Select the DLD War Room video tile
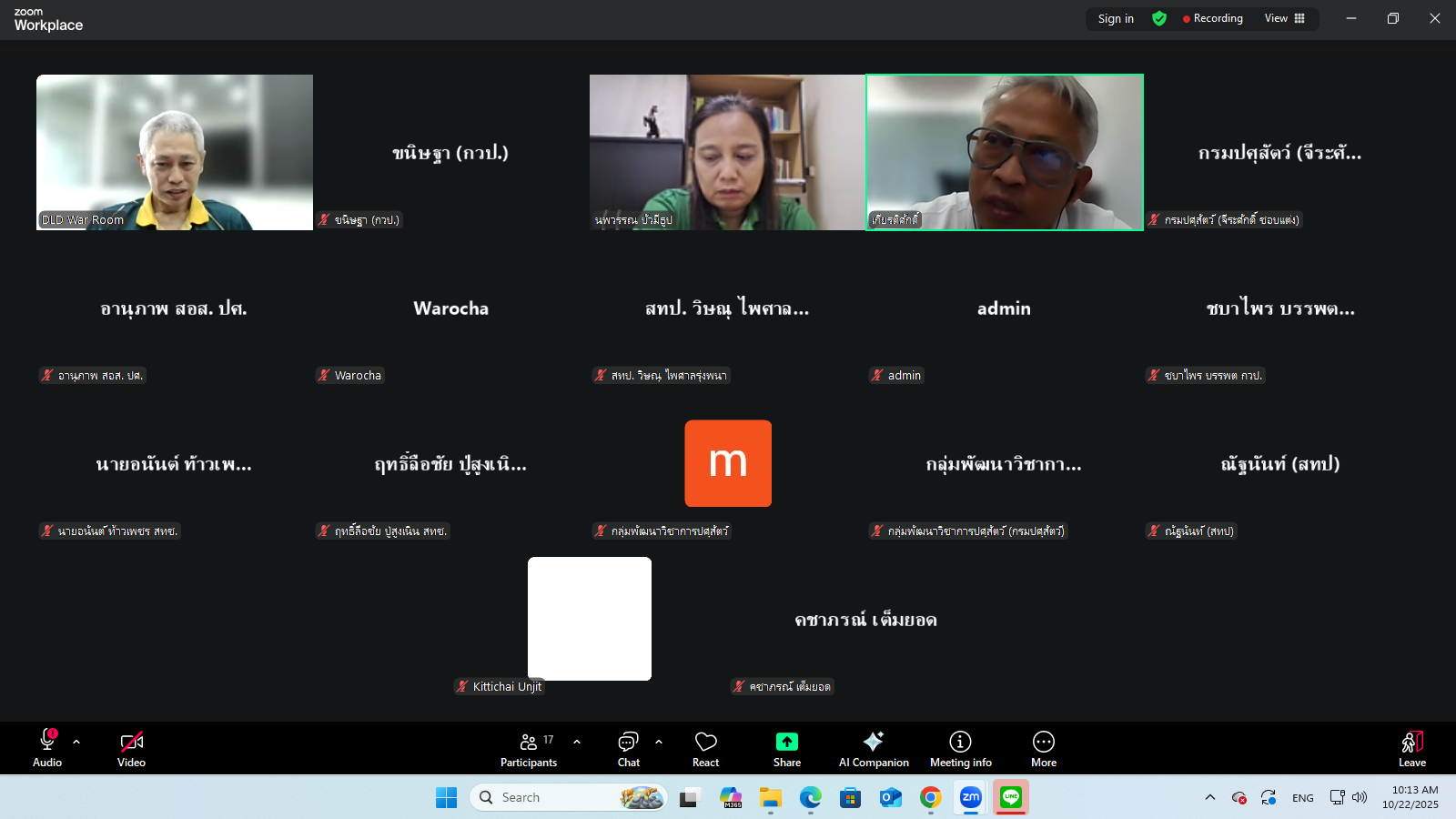This screenshot has width=1456, height=819. click(x=175, y=152)
